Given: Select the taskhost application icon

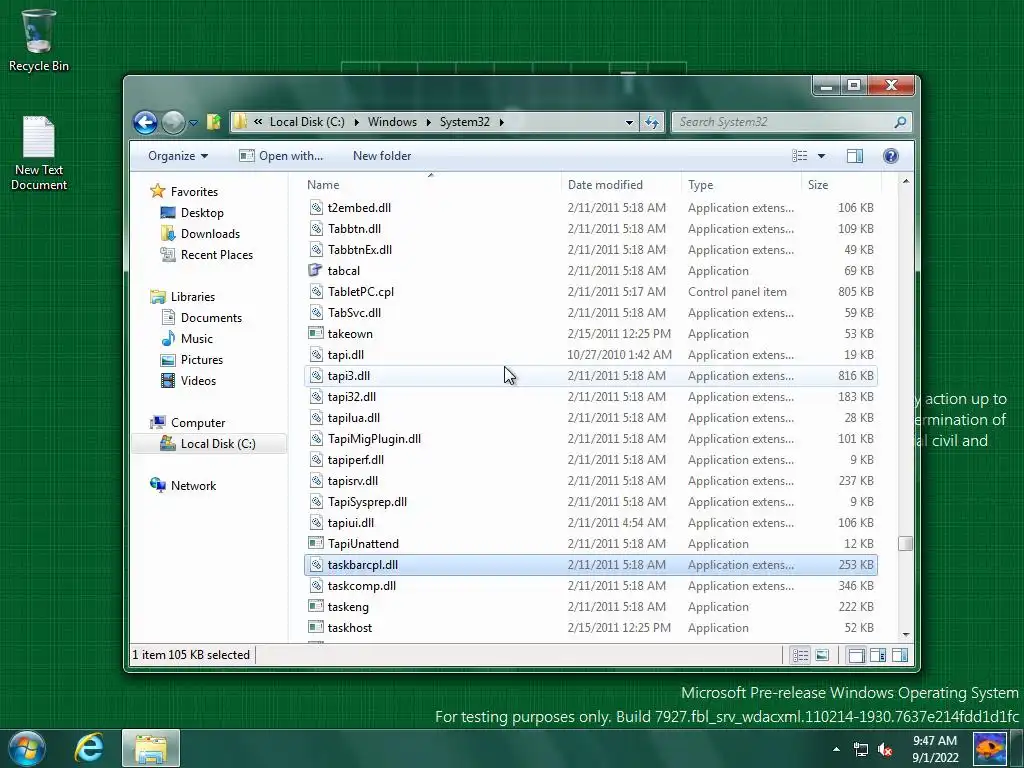Looking at the screenshot, I should pos(316,628).
